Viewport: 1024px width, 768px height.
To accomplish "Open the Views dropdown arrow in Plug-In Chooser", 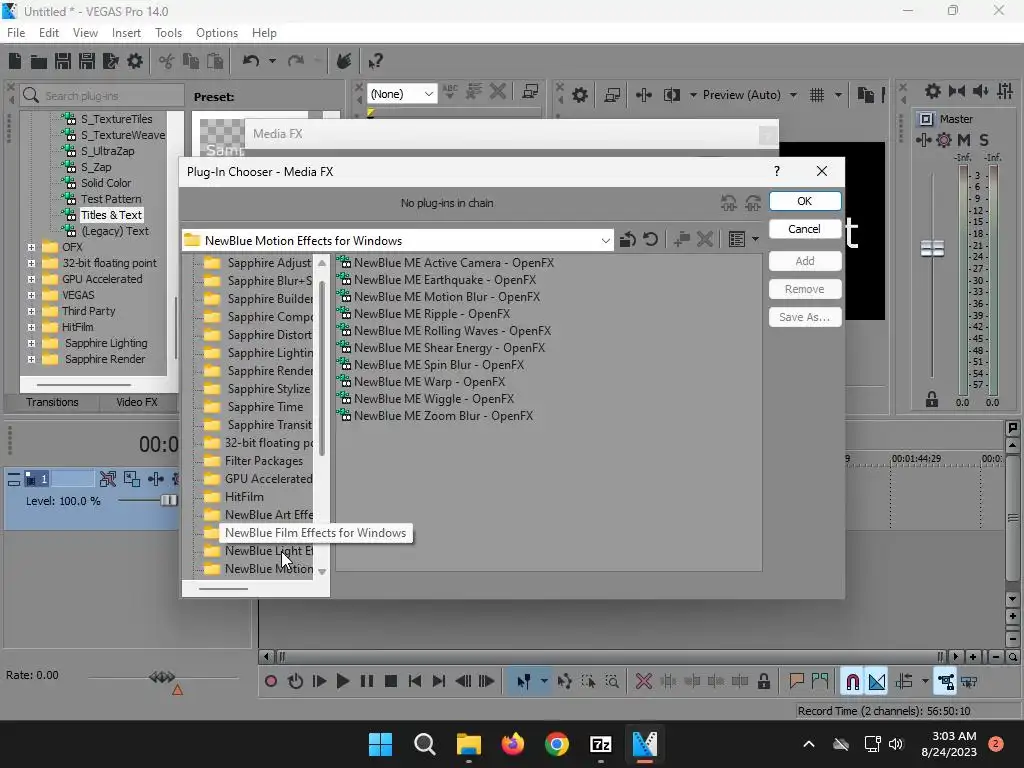I will [756, 240].
